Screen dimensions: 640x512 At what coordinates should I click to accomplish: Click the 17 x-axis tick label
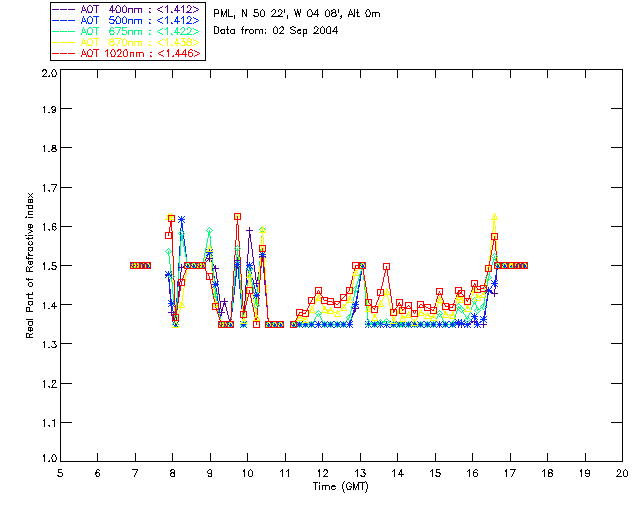click(x=510, y=473)
